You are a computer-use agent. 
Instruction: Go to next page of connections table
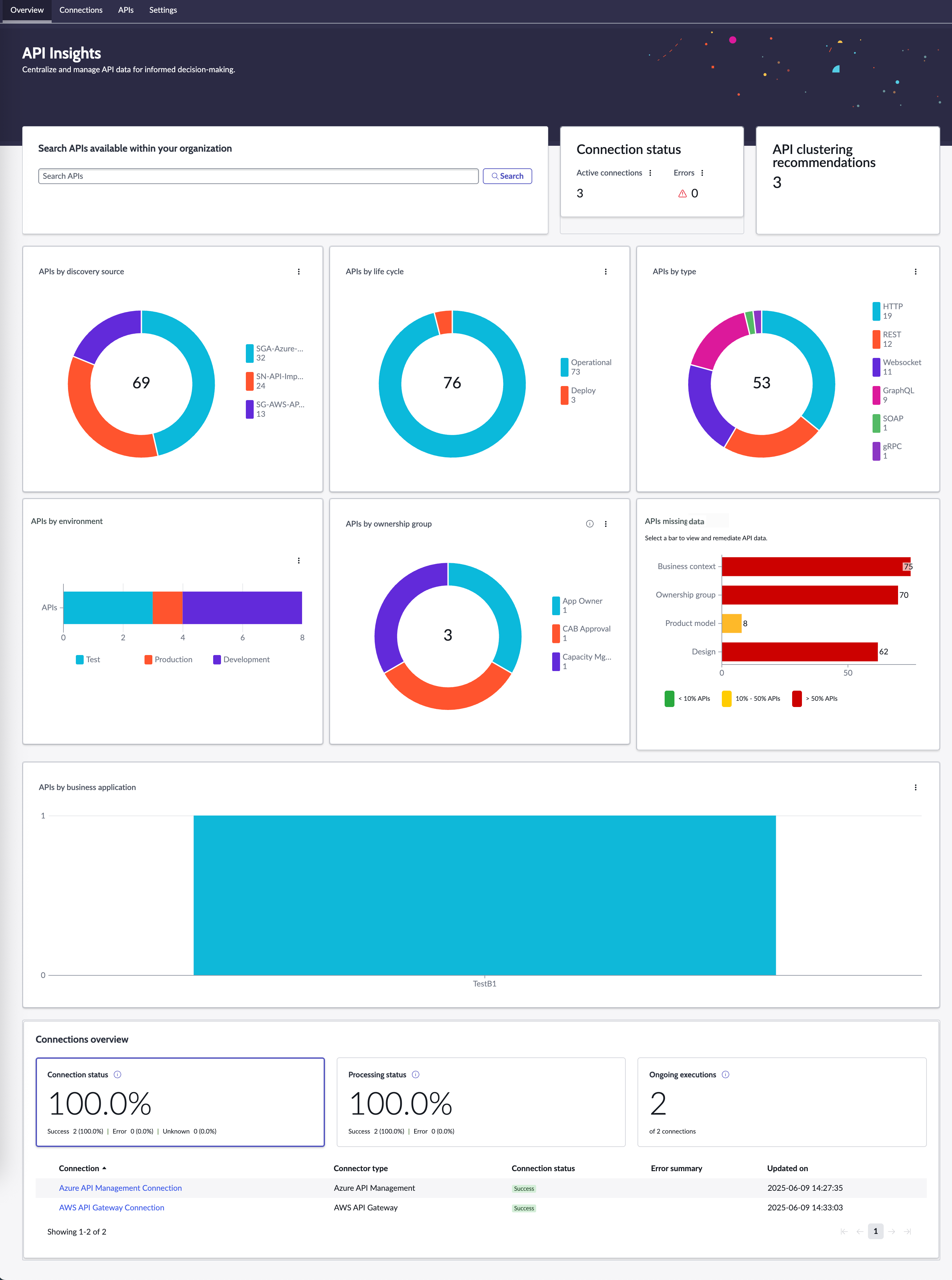tap(892, 1231)
